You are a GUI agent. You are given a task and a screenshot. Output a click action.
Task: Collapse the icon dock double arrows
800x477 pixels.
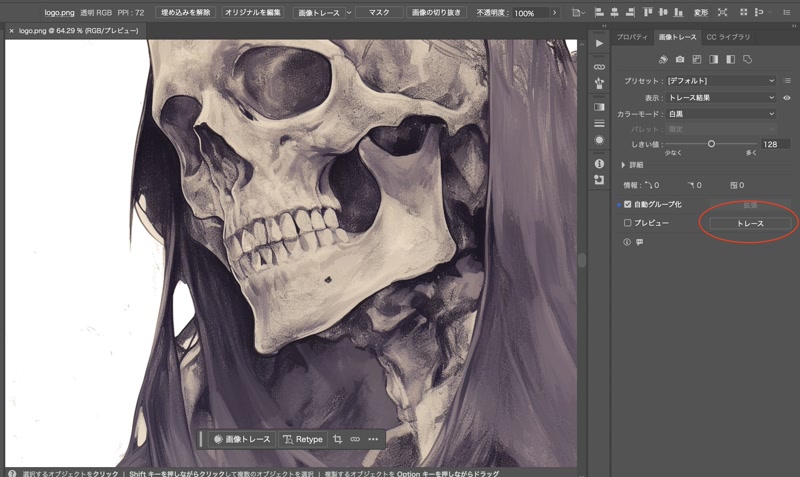(604, 26)
